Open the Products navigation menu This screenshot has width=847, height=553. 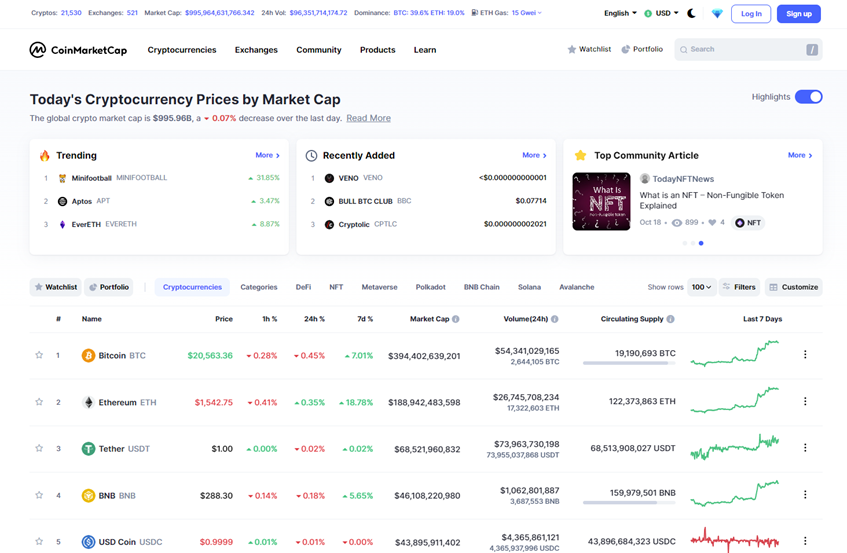pos(378,50)
